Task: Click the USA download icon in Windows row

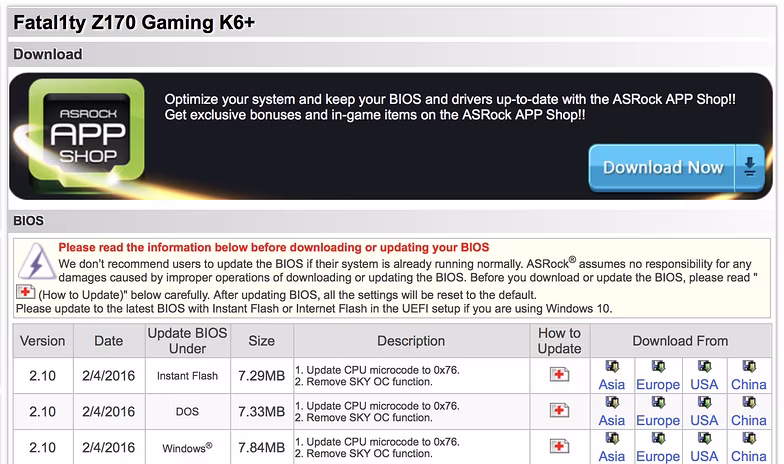Action: 704,438
